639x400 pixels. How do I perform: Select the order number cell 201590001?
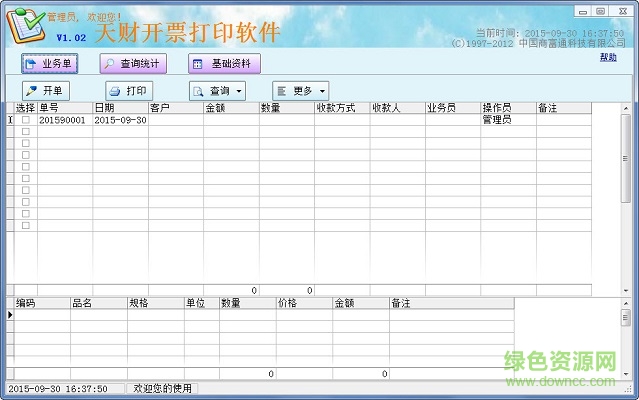pos(65,120)
